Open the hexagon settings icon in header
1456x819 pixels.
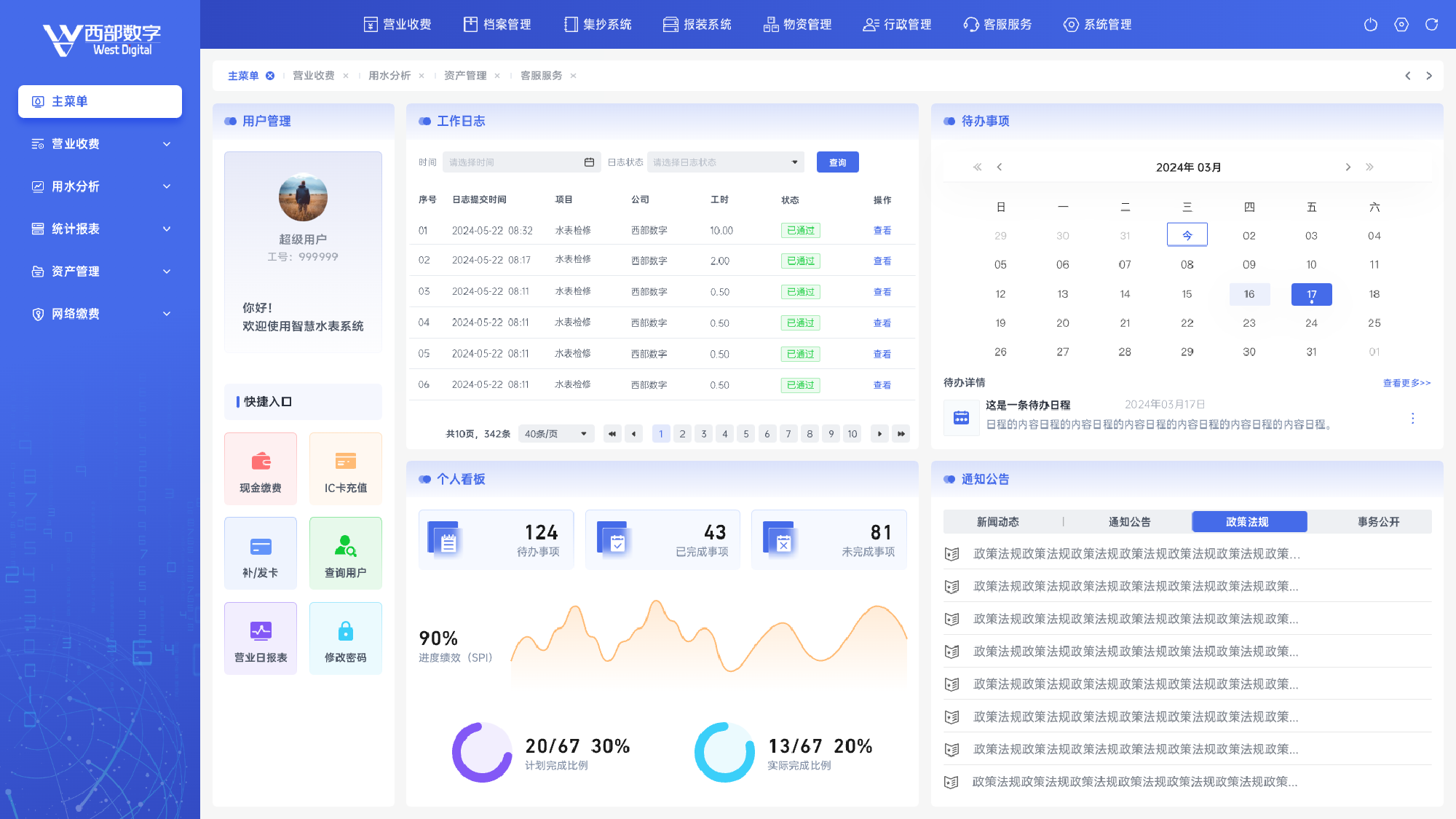point(1401,25)
